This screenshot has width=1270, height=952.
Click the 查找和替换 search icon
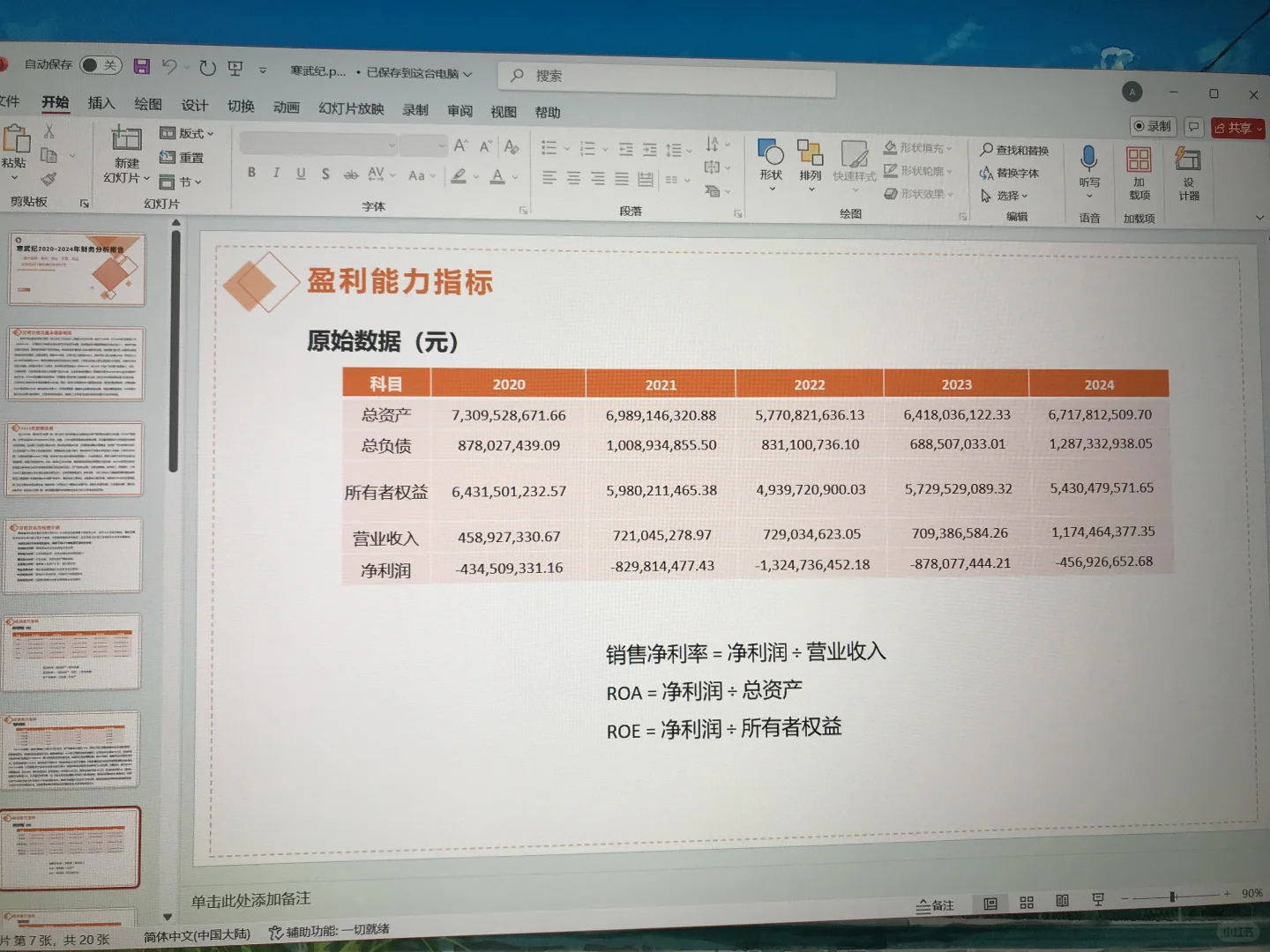point(988,149)
